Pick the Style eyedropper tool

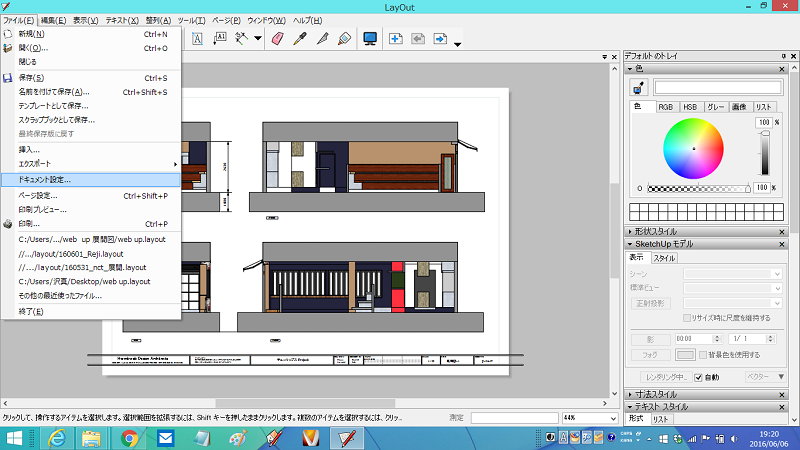pyautogui.click(x=300, y=39)
